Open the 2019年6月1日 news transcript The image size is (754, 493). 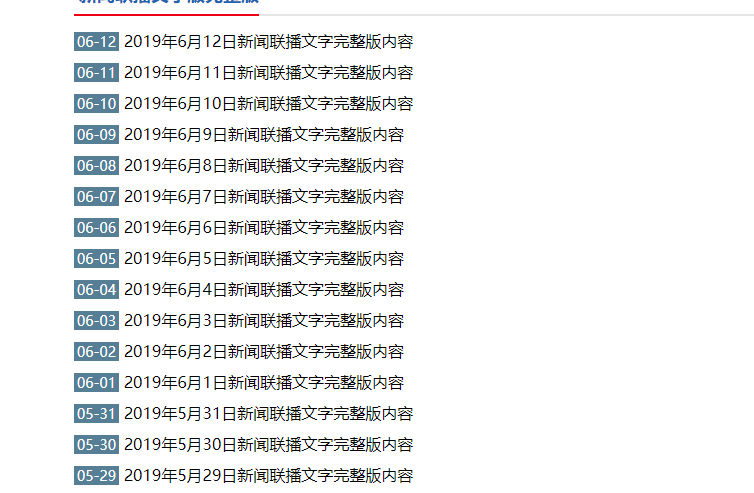coord(264,383)
